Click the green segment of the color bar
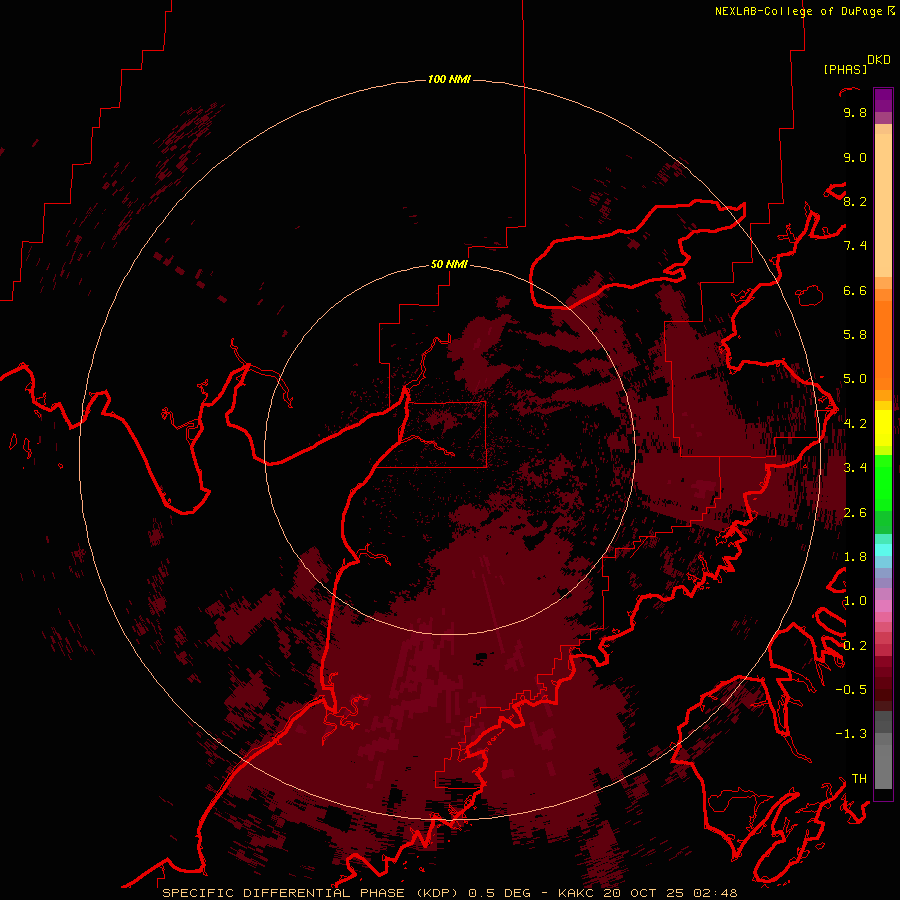The width and height of the screenshot is (900, 900). coord(883,482)
